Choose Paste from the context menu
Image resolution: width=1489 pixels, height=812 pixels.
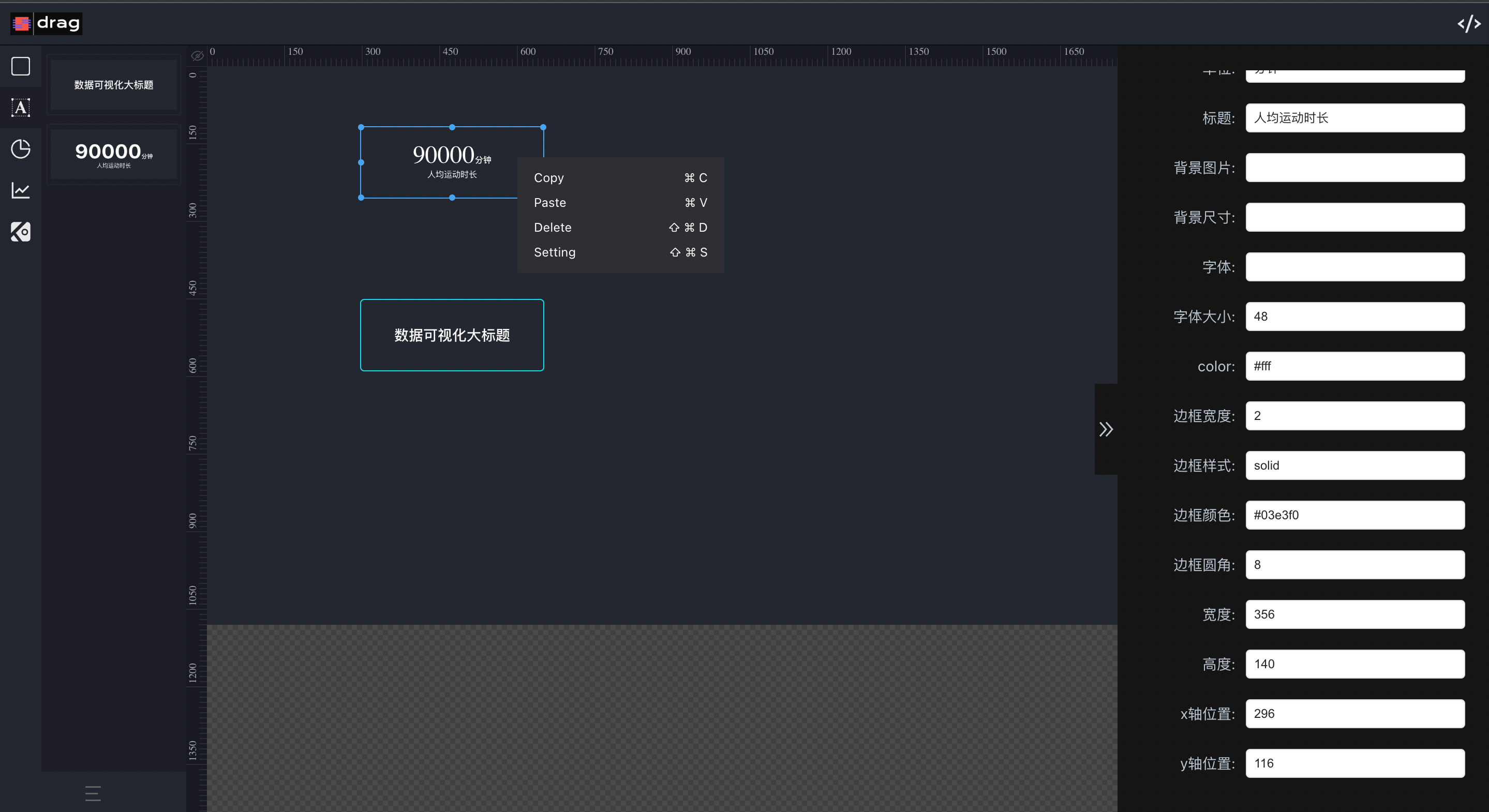click(x=620, y=203)
